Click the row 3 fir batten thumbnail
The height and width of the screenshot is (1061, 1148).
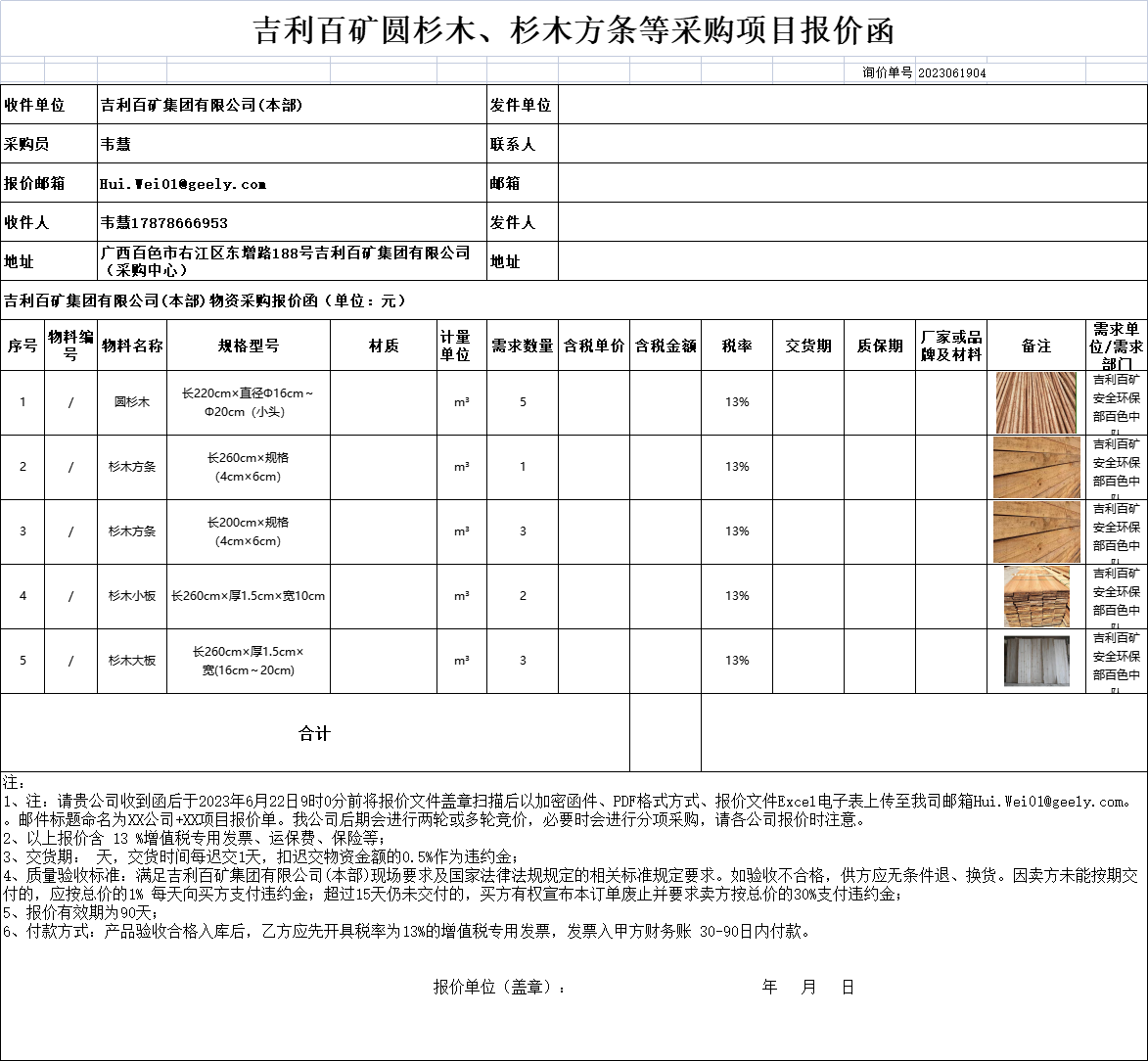[1036, 531]
